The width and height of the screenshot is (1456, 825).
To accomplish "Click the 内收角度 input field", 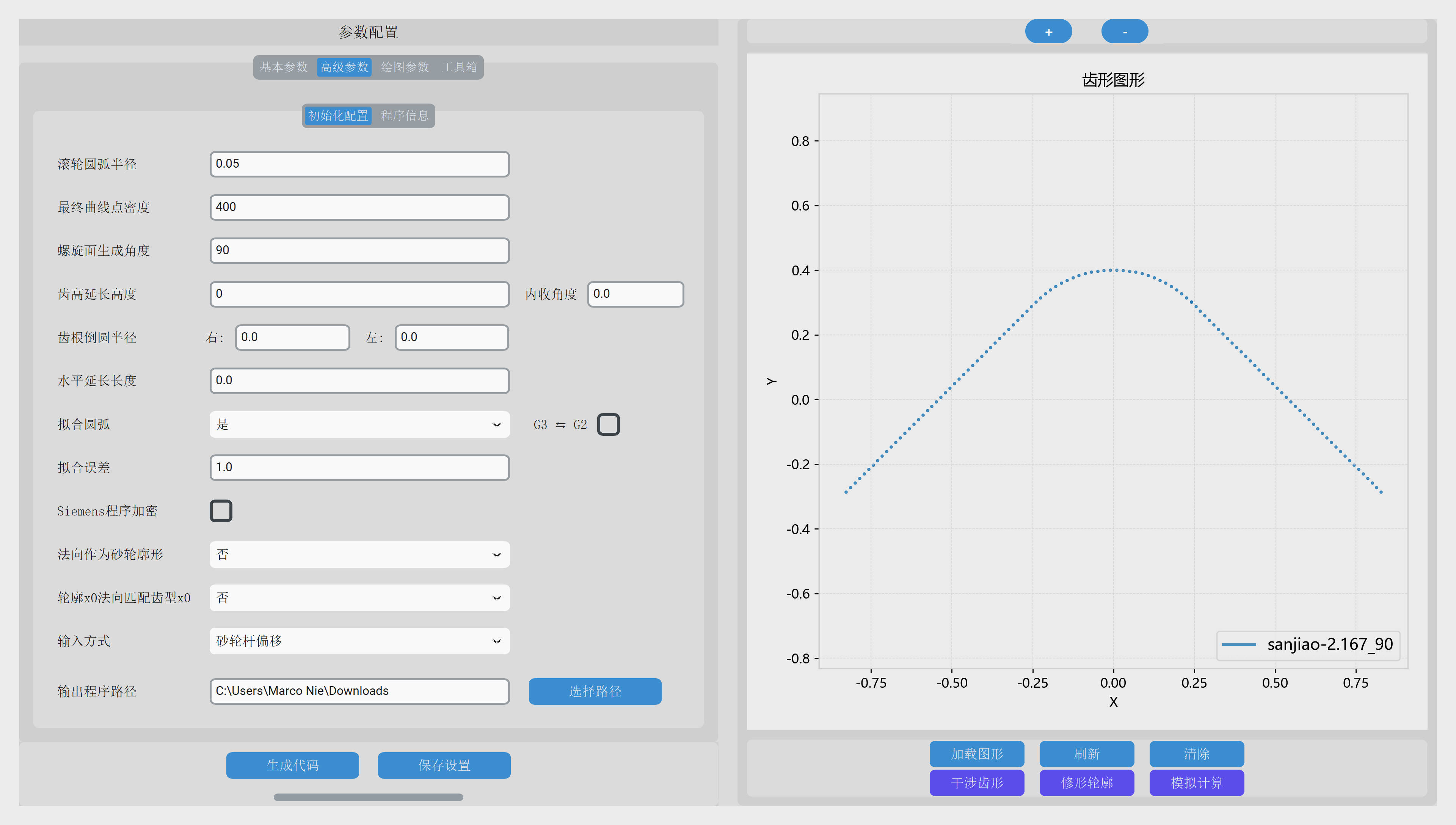I will (x=635, y=294).
